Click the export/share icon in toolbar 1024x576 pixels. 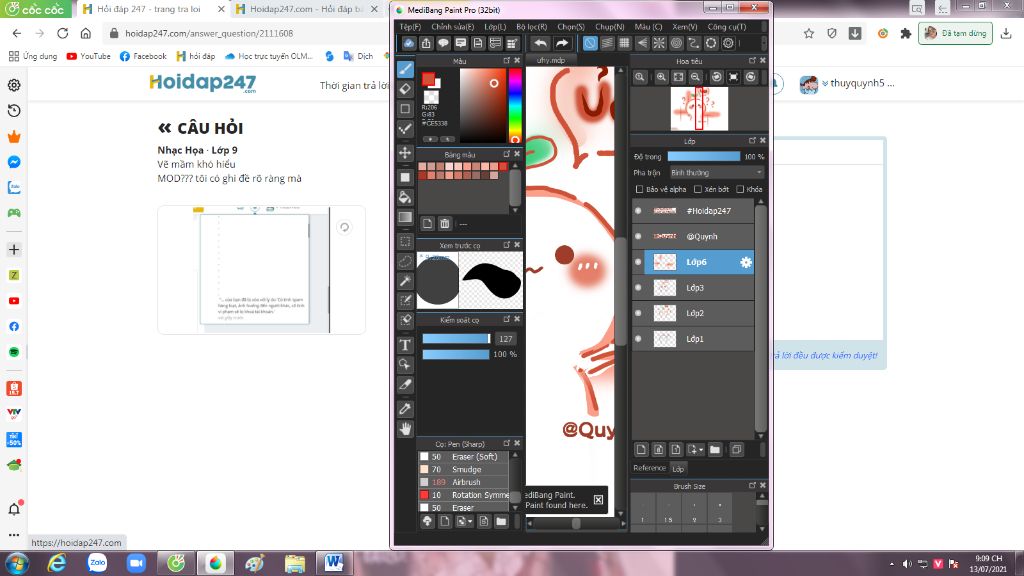click(426, 43)
